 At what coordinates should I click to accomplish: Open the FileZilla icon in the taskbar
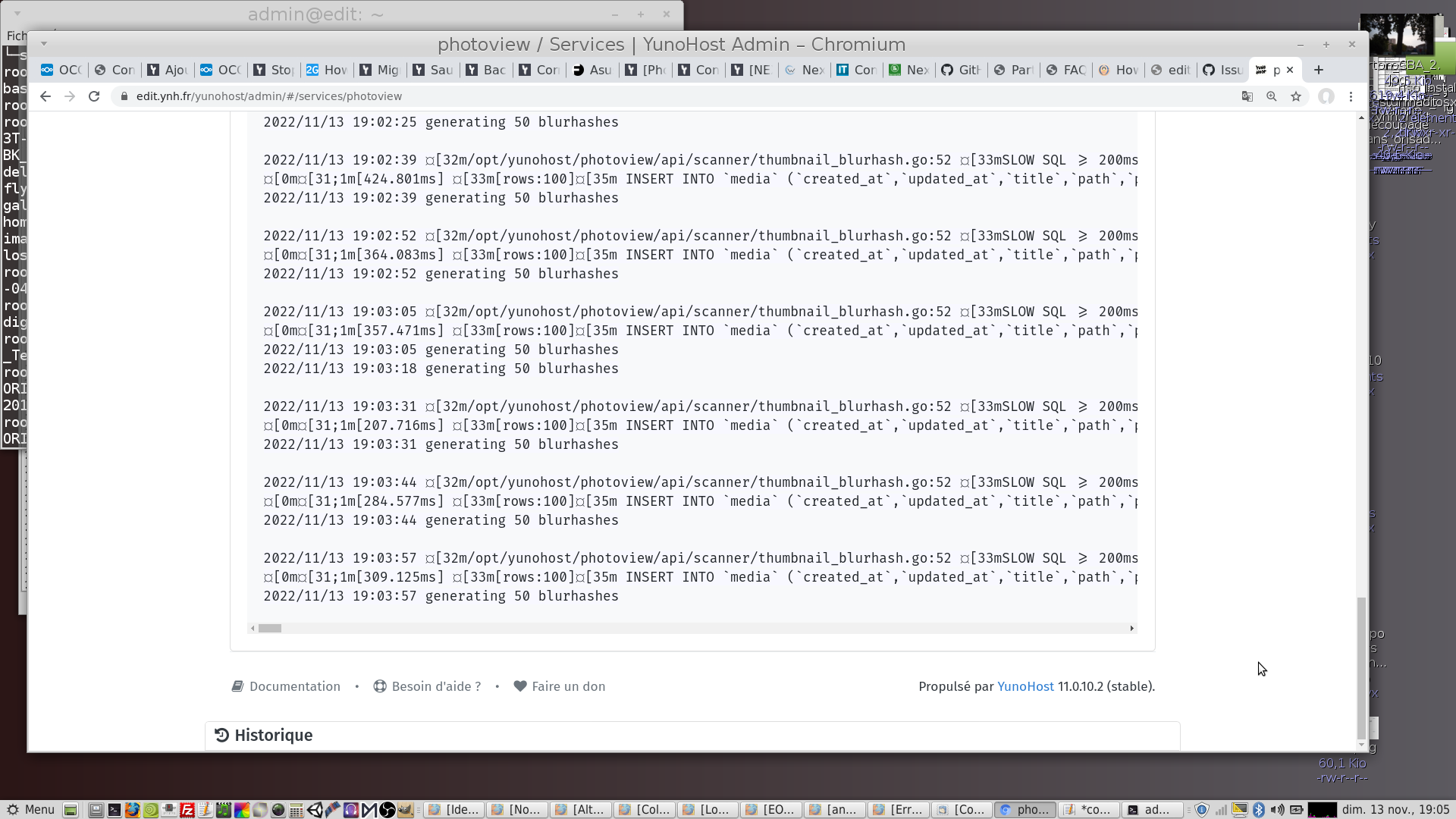(x=187, y=809)
